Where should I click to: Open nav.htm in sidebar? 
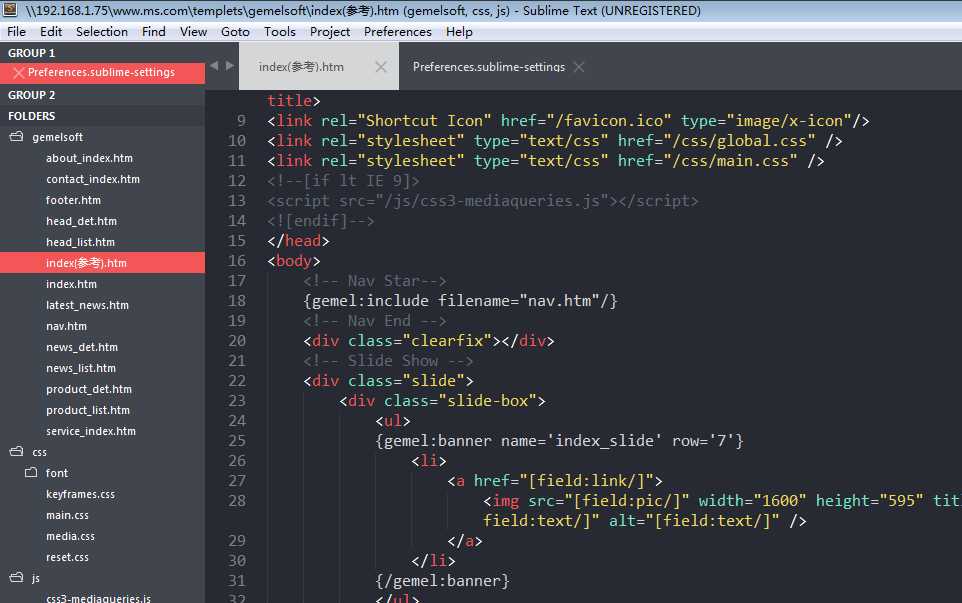click(x=66, y=326)
